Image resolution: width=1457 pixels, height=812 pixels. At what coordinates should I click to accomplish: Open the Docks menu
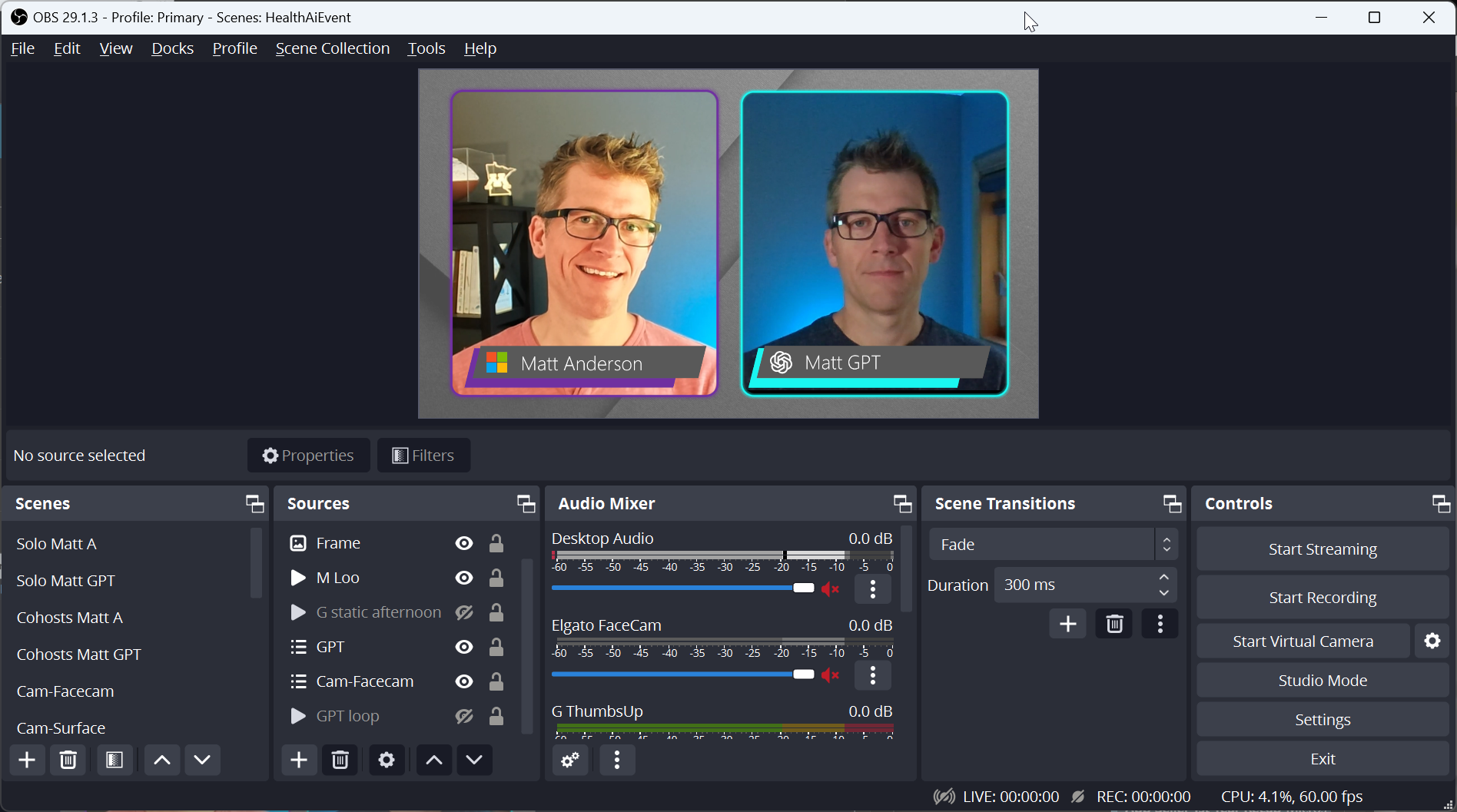172,48
